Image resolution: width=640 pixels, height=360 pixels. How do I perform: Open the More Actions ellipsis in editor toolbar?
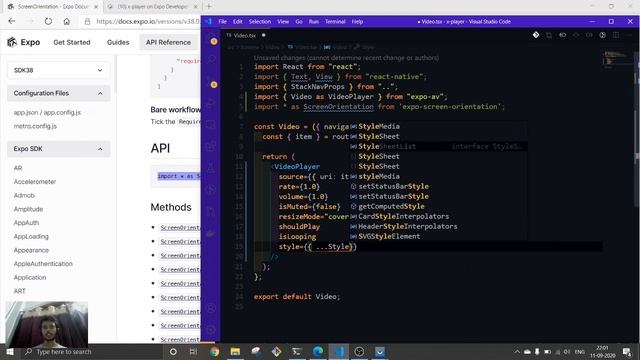(629, 35)
